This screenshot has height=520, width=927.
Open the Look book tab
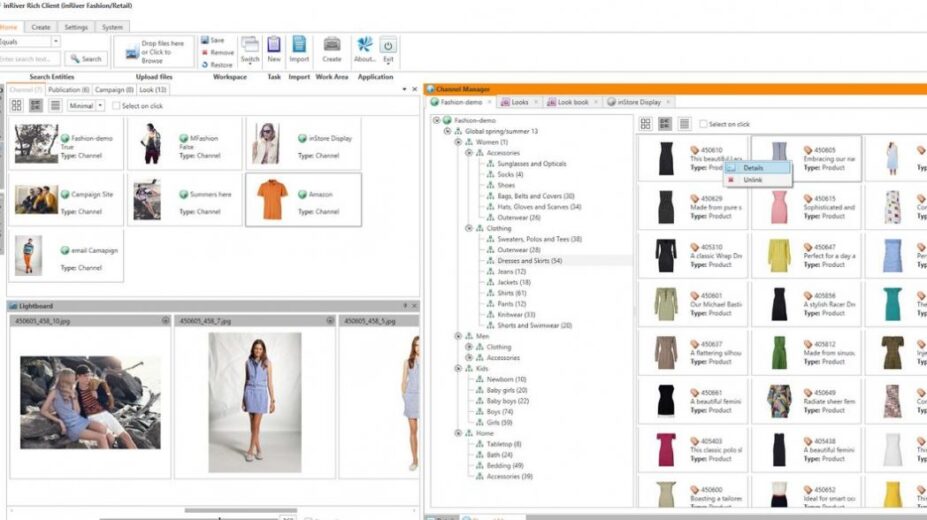click(572, 102)
